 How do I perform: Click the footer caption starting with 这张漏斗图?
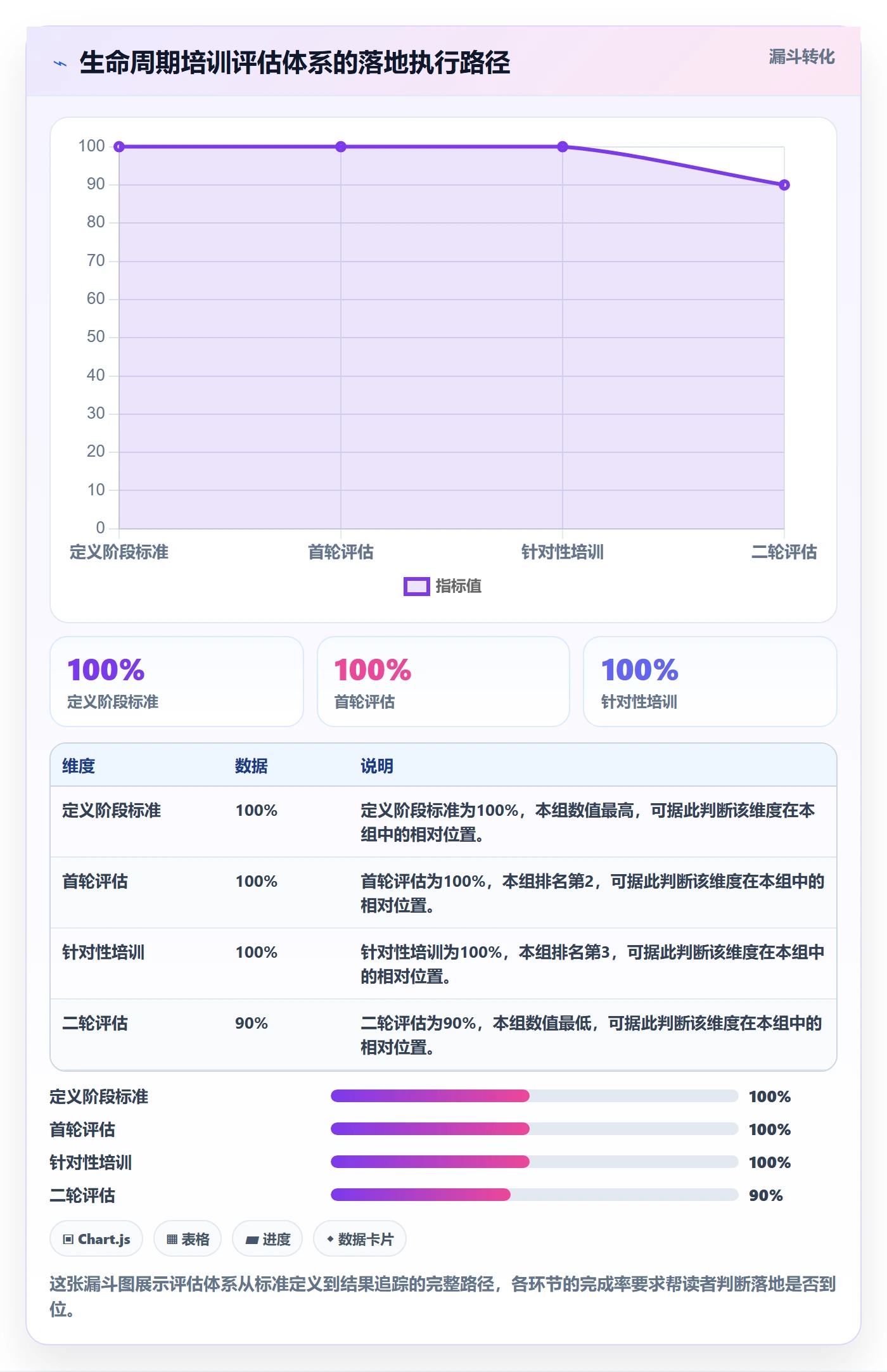click(443, 1296)
